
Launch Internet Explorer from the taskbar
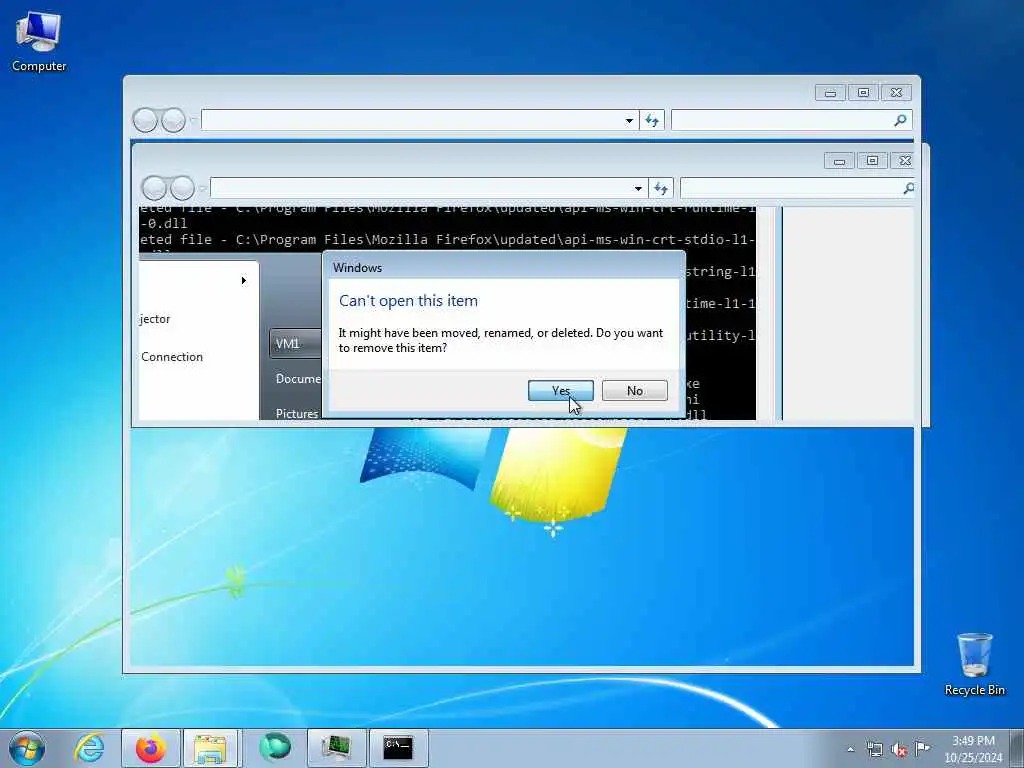click(x=89, y=748)
